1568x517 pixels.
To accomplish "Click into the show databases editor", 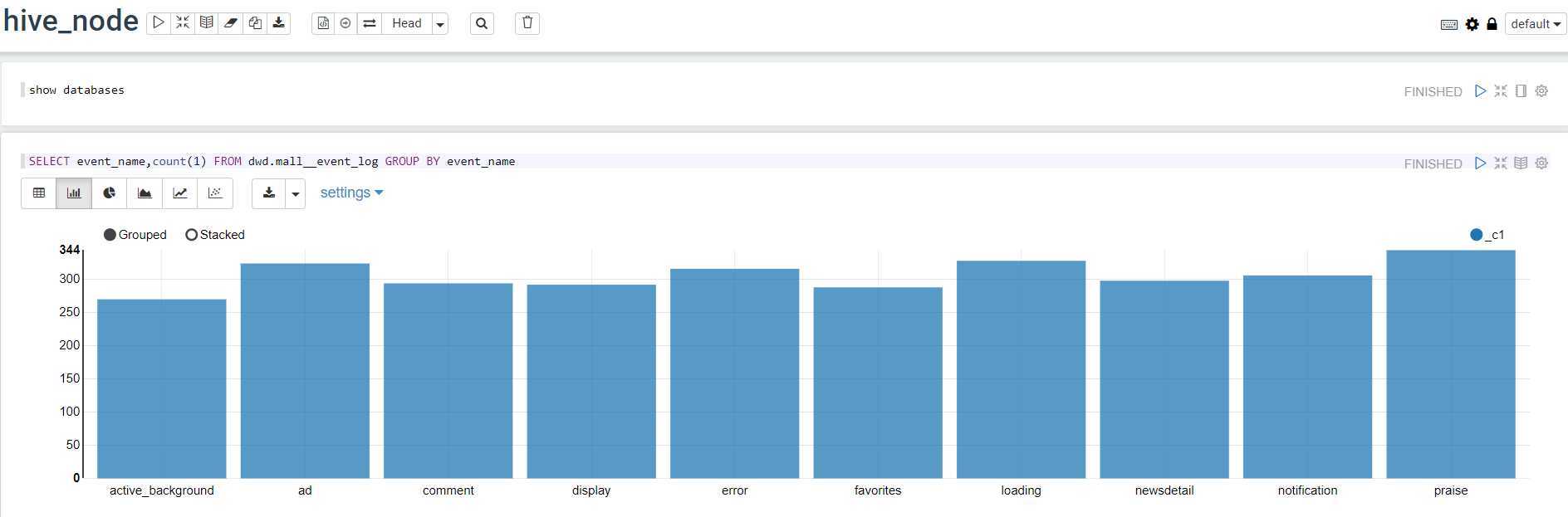I will (x=706, y=90).
